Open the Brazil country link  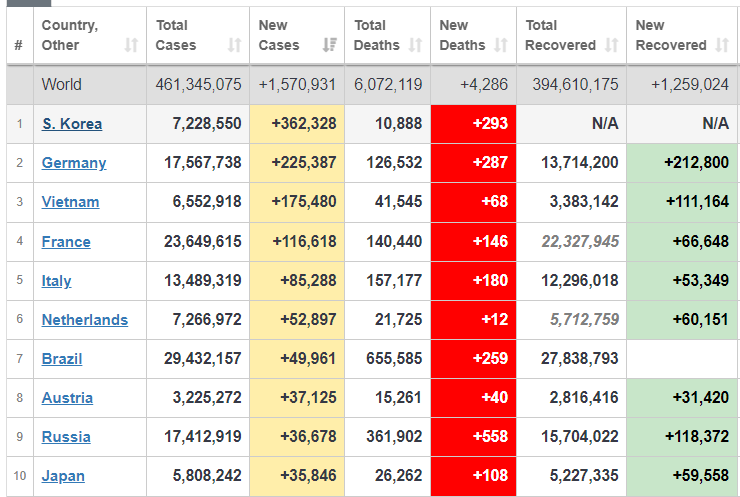tap(62, 359)
